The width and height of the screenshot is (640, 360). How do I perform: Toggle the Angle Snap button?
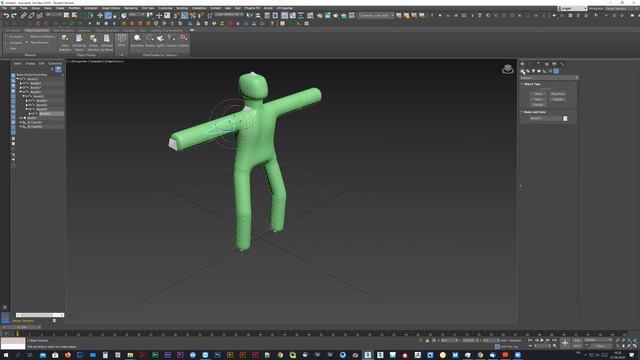(x=184, y=16)
